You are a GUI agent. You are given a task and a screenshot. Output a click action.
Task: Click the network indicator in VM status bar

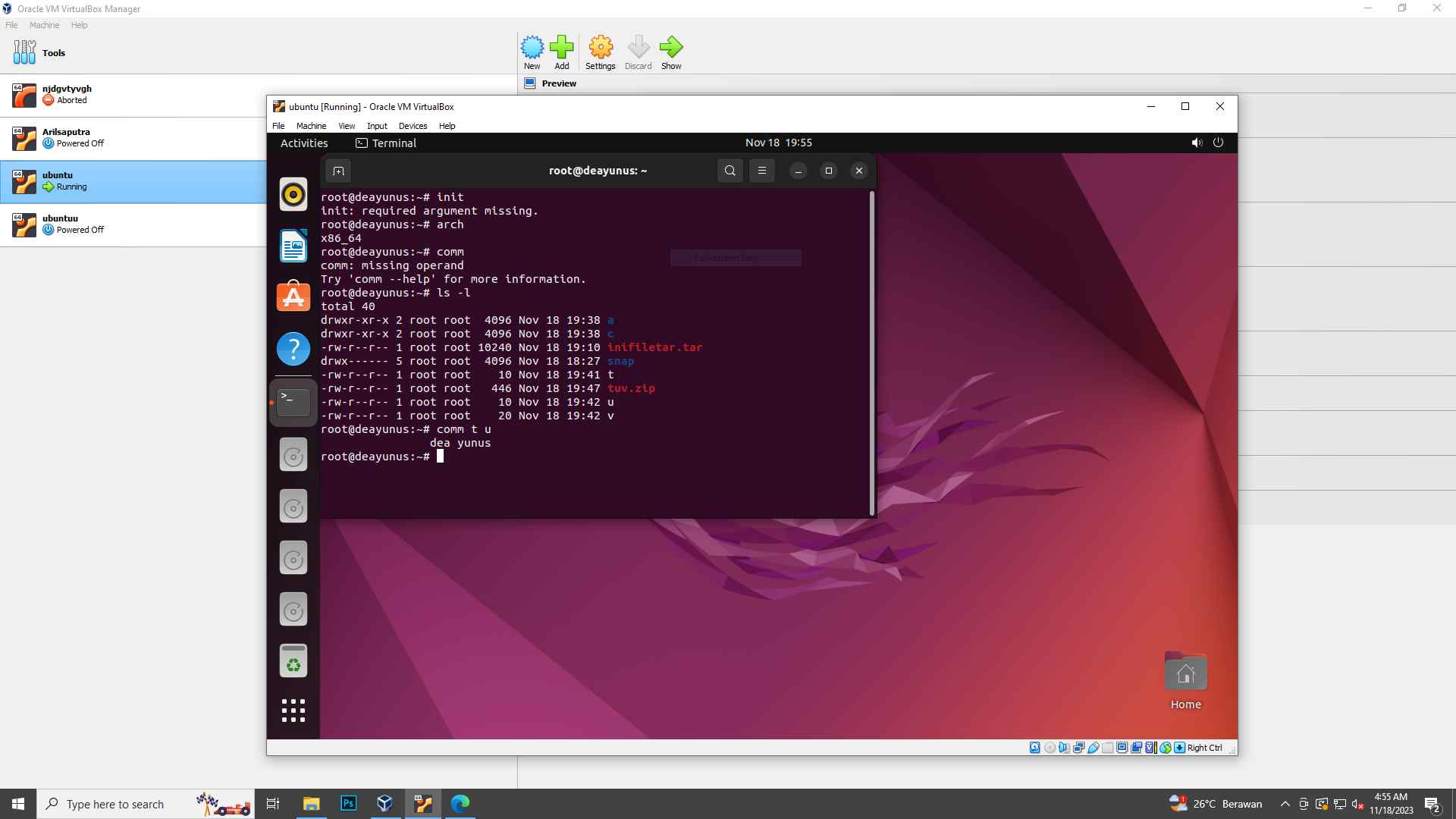pos(1078,748)
